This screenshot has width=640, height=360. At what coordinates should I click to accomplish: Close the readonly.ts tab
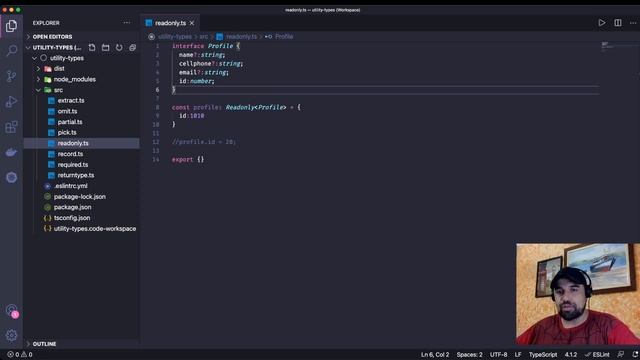tap(192, 23)
